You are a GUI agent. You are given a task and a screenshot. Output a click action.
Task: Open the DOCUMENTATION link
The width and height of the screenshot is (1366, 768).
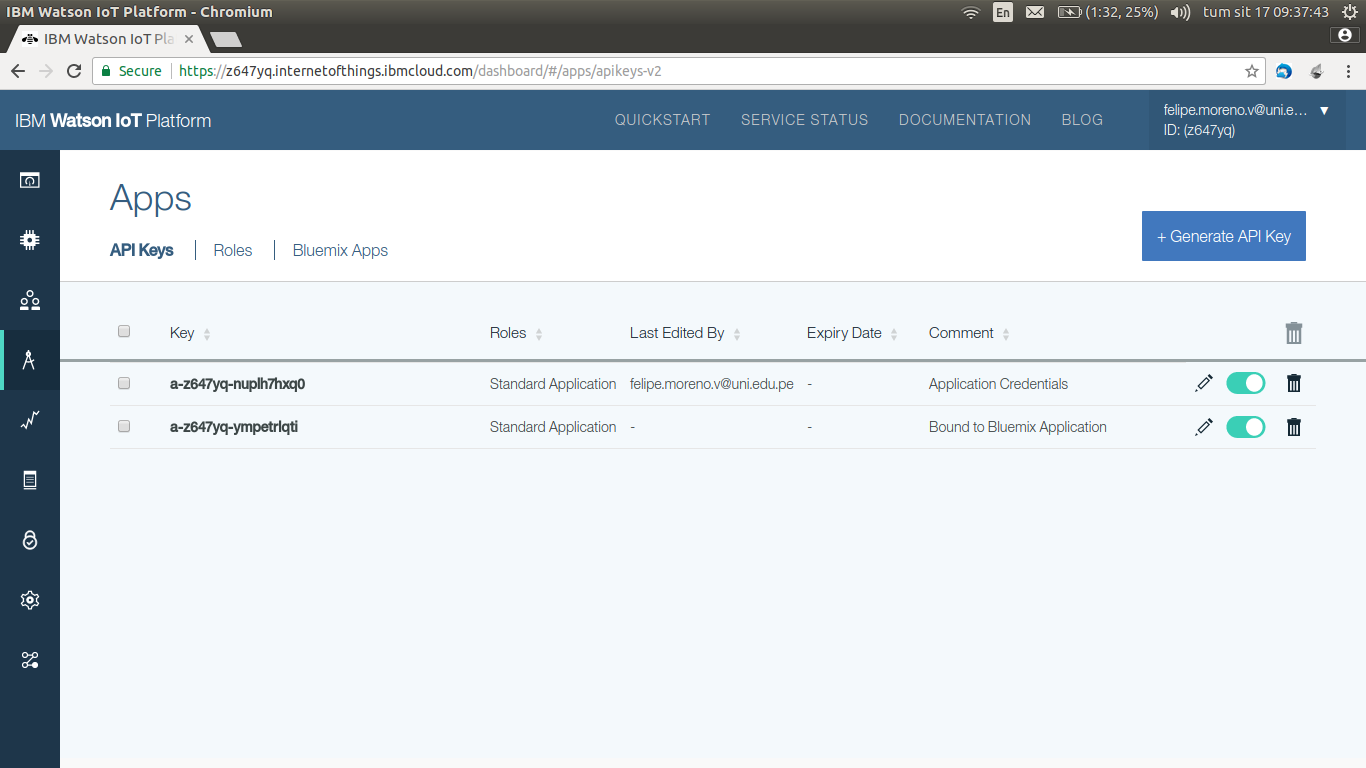(965, 120)
